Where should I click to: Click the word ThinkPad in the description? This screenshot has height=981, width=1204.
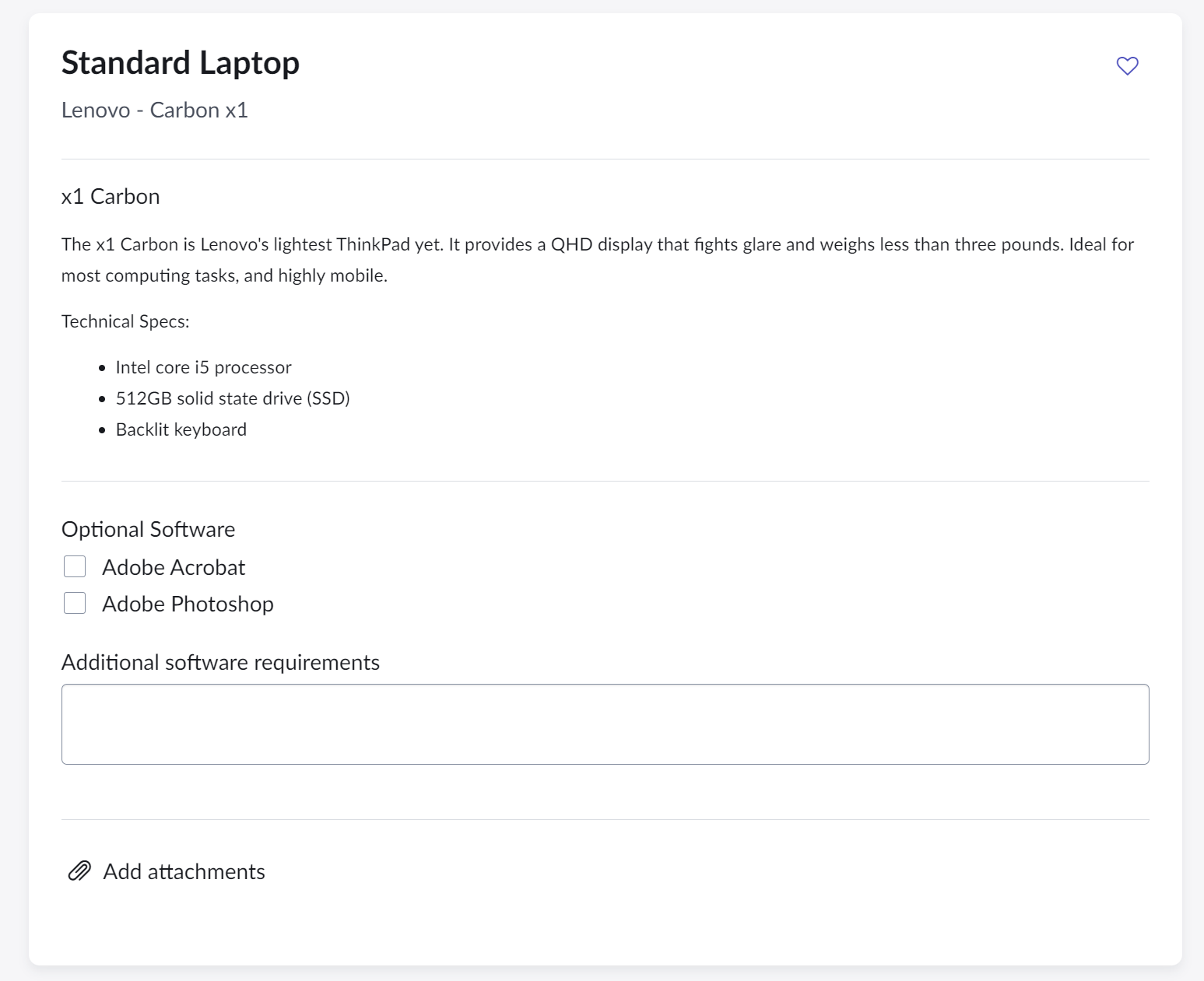click(x=373, y=245)
